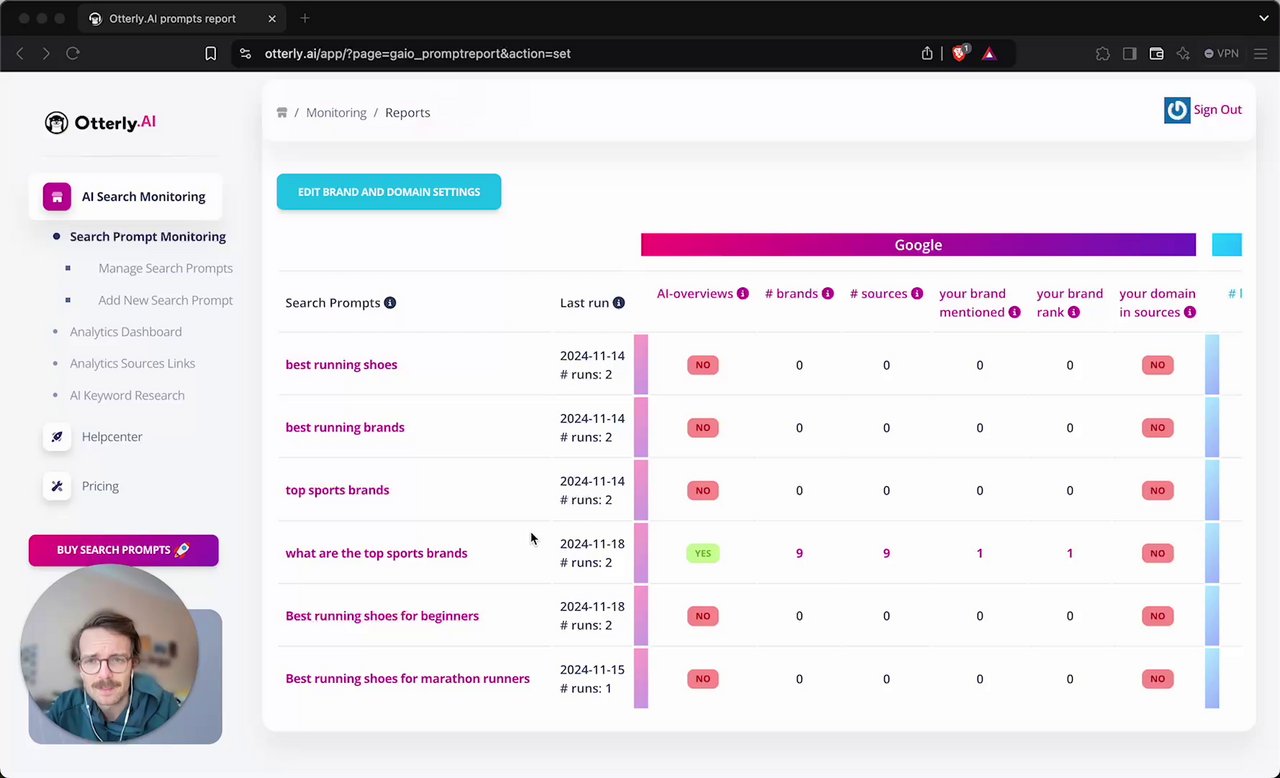Click the Sign Out link
The height and width of the screenshot is (778, 1280).
(x=1217, y=110)
